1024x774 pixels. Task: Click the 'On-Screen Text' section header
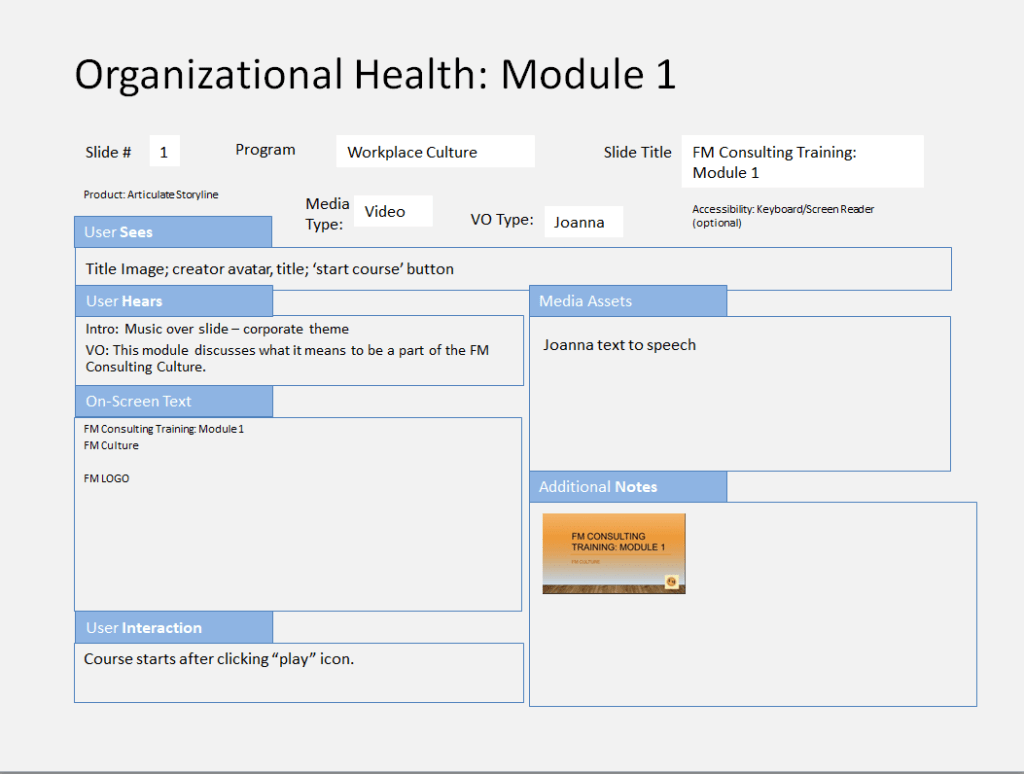(x=173, y=401)
